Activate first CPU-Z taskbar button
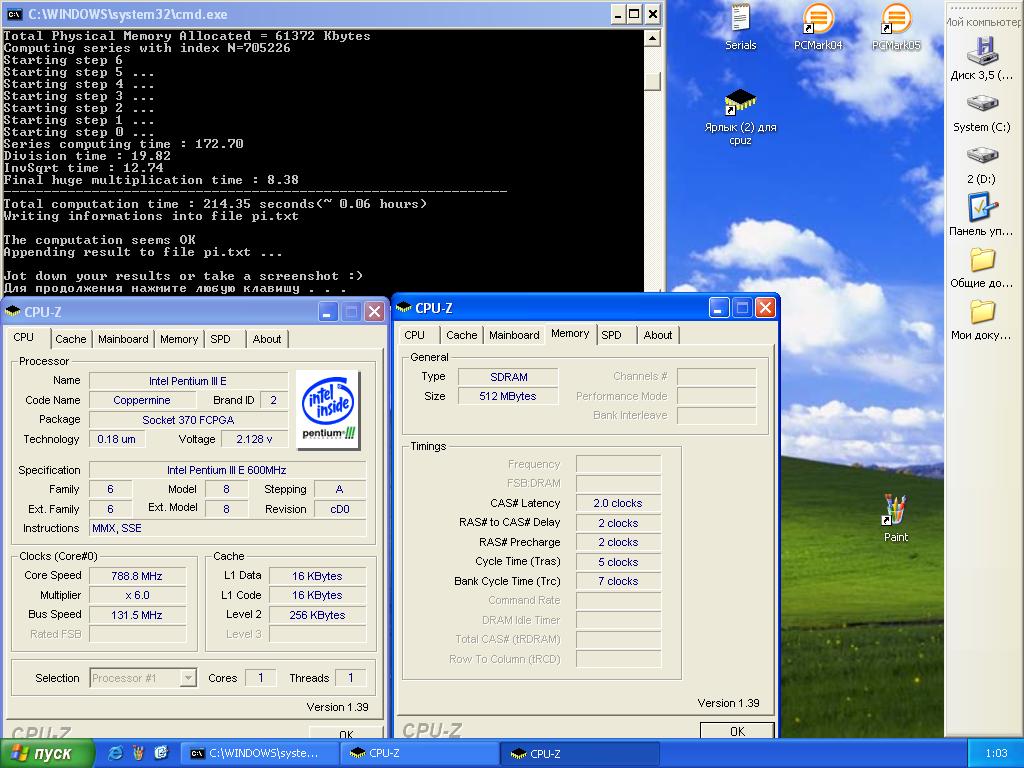 (419, 754)
